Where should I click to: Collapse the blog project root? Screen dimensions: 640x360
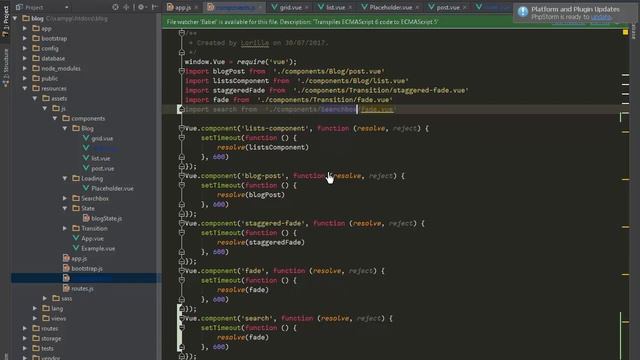pos(15,18)
